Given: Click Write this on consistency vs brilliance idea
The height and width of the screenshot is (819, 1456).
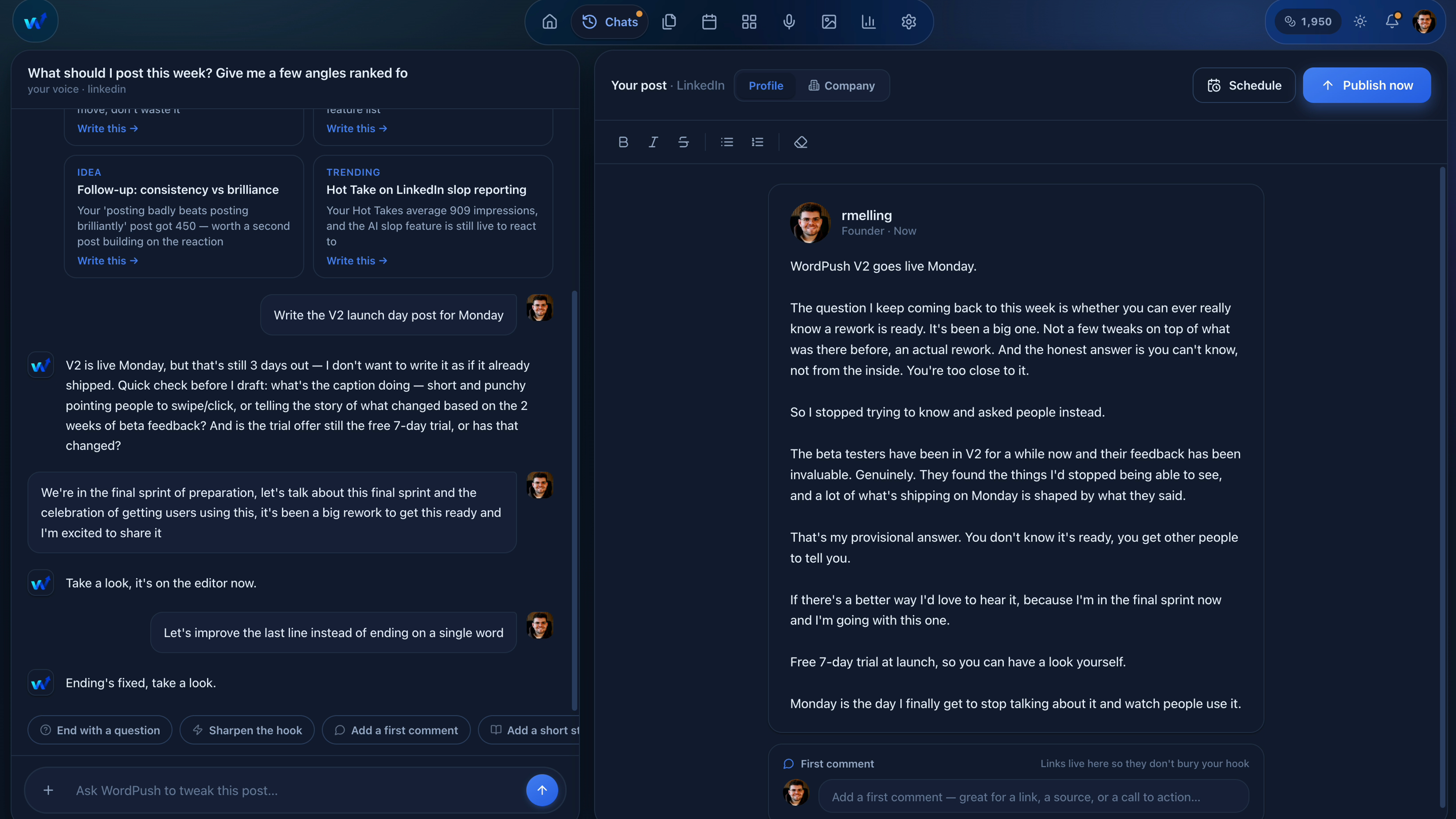Looking at the screenshot, I should click(x=108, y=260).
